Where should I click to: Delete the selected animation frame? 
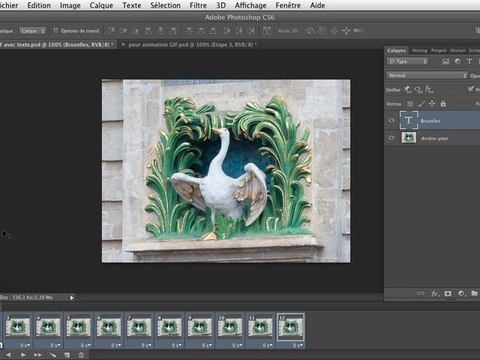81,355
